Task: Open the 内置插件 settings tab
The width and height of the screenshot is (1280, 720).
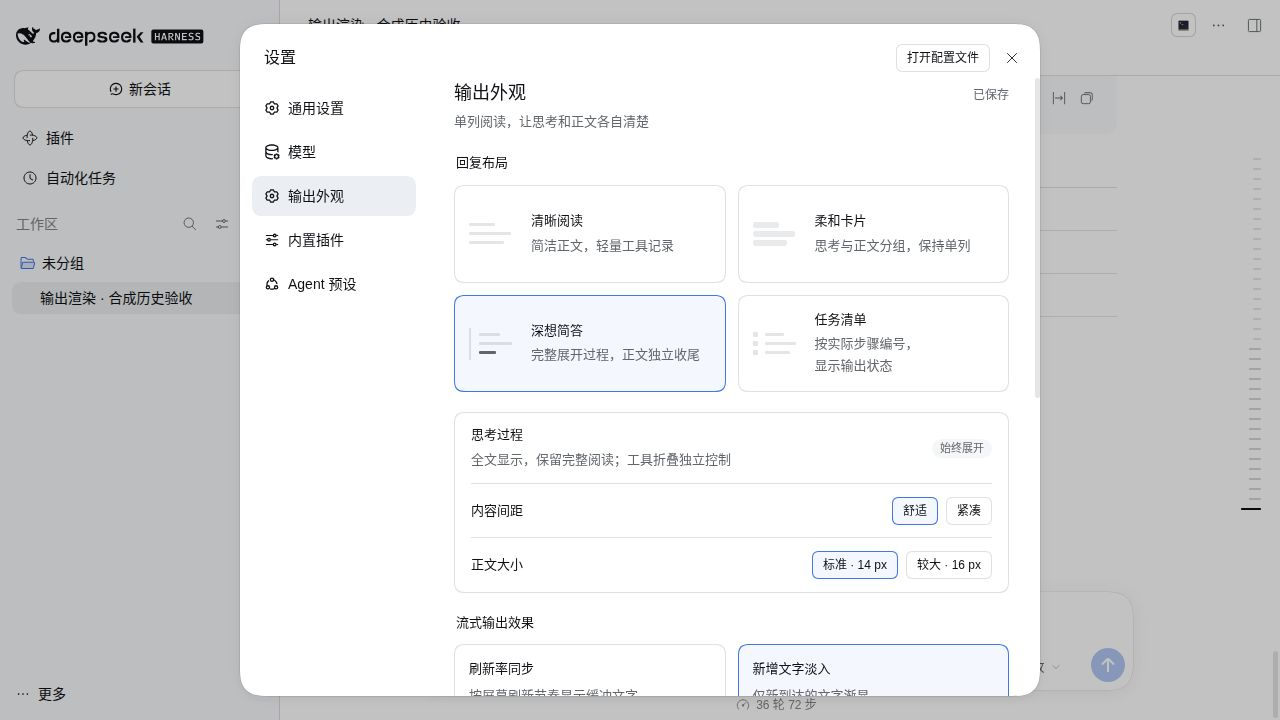Action: [x=334, y=240]
